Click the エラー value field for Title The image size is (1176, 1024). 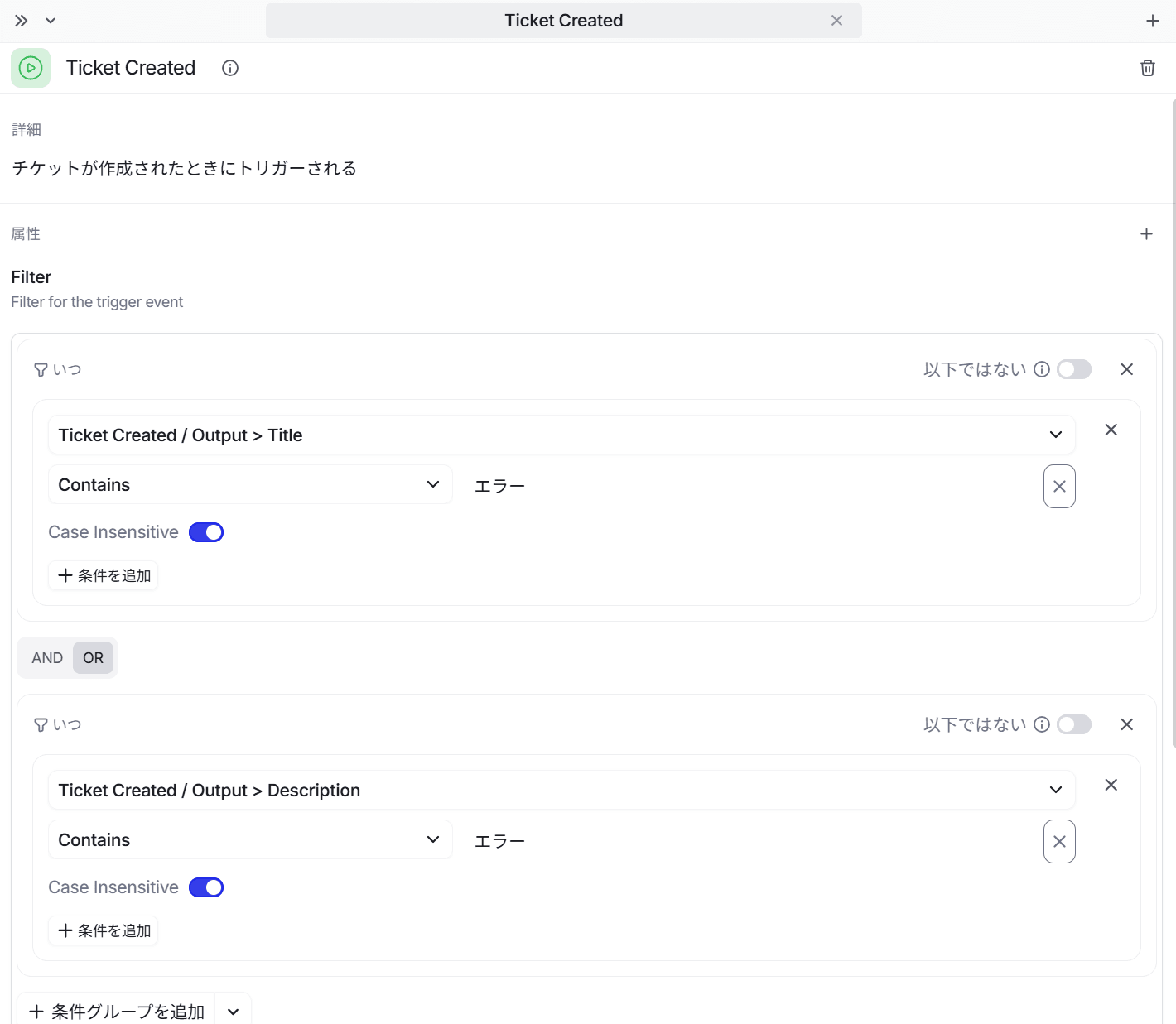[749, 486]
